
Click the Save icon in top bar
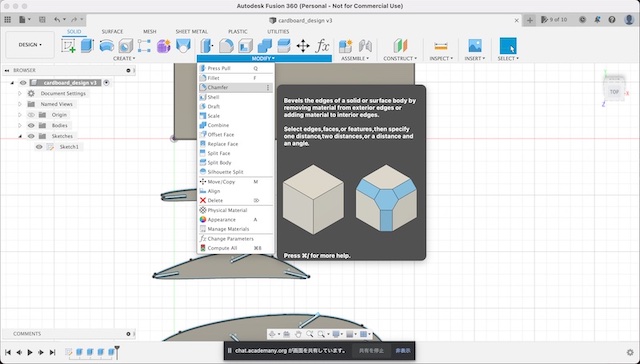(x=42, y=20)
